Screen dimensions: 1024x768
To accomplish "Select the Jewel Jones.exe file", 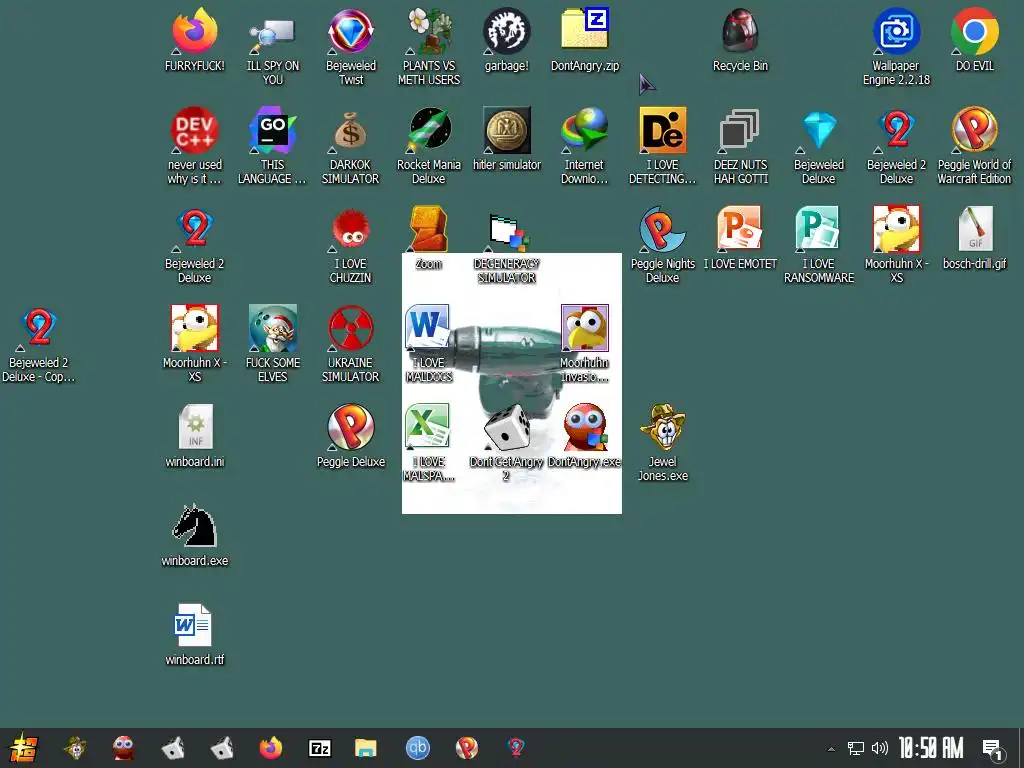I will pos(663,444).
